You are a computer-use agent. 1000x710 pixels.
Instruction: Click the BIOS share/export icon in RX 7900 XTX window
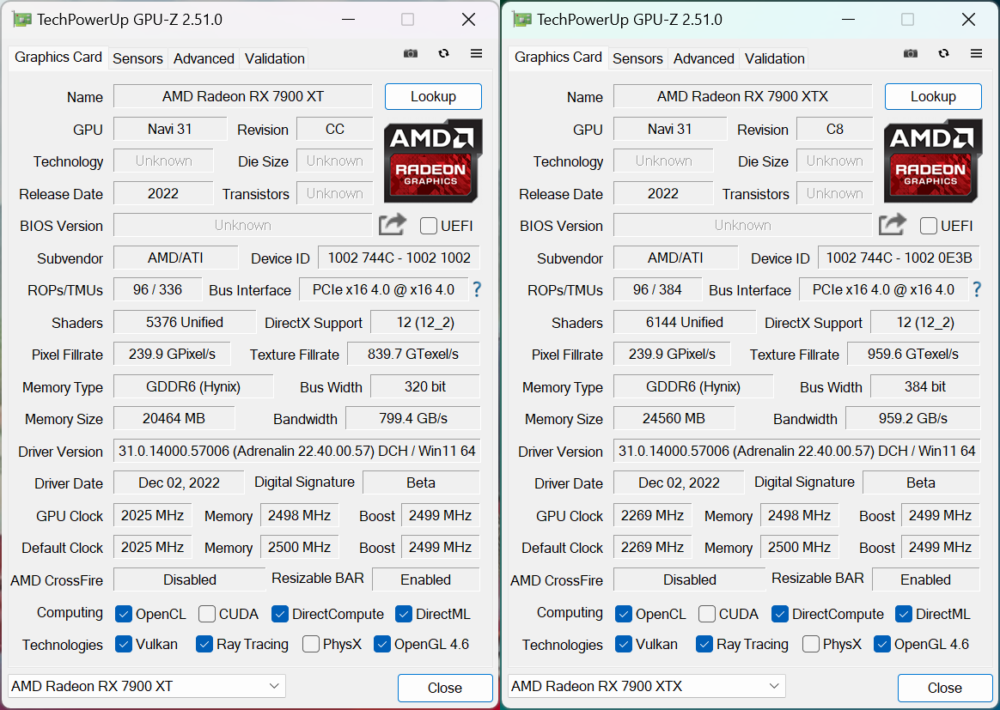click(x=892, y=225)
